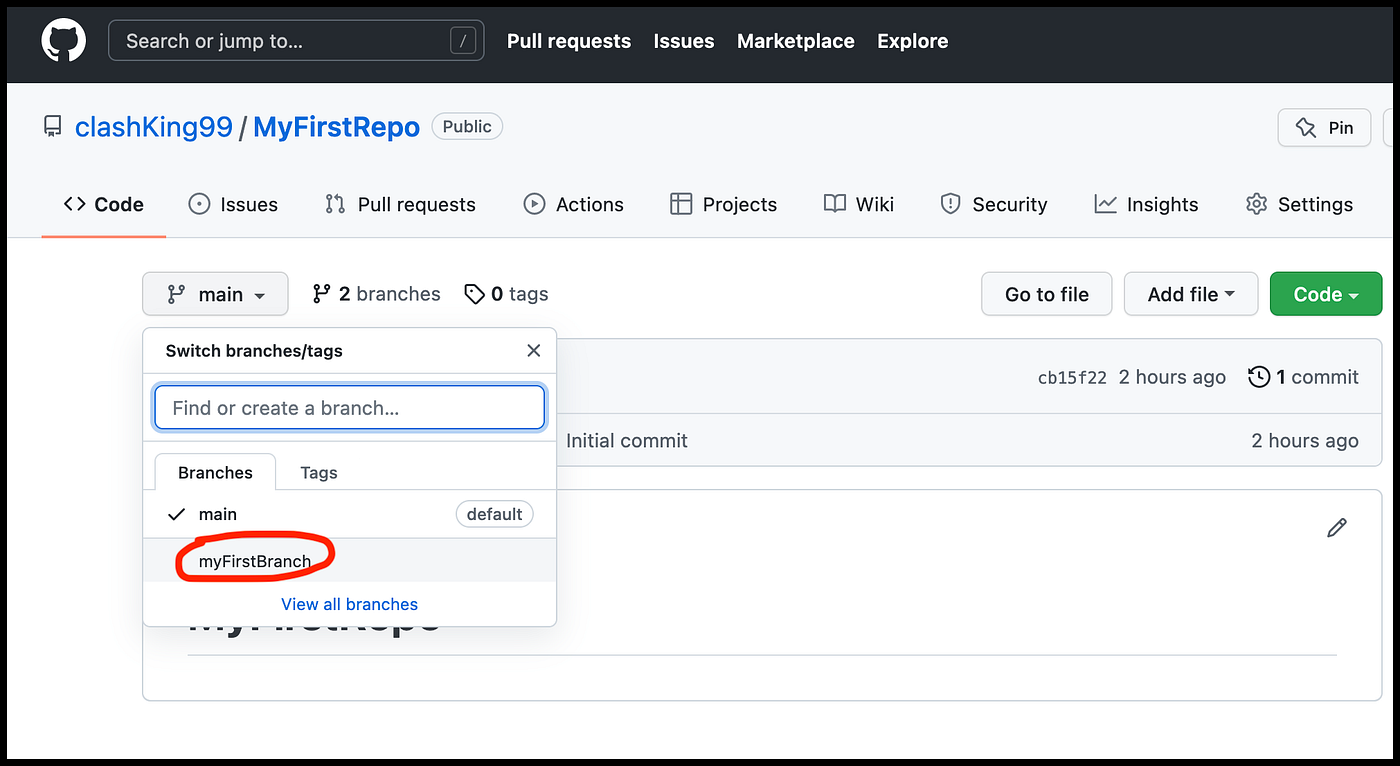The image size is (1400, 766).
Task: Open the Projects tab
Action: point(723,204)
